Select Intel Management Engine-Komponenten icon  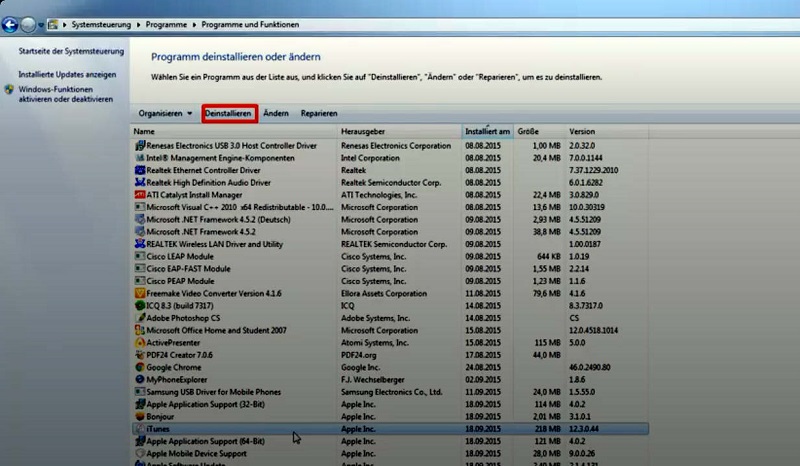point(140,158)
